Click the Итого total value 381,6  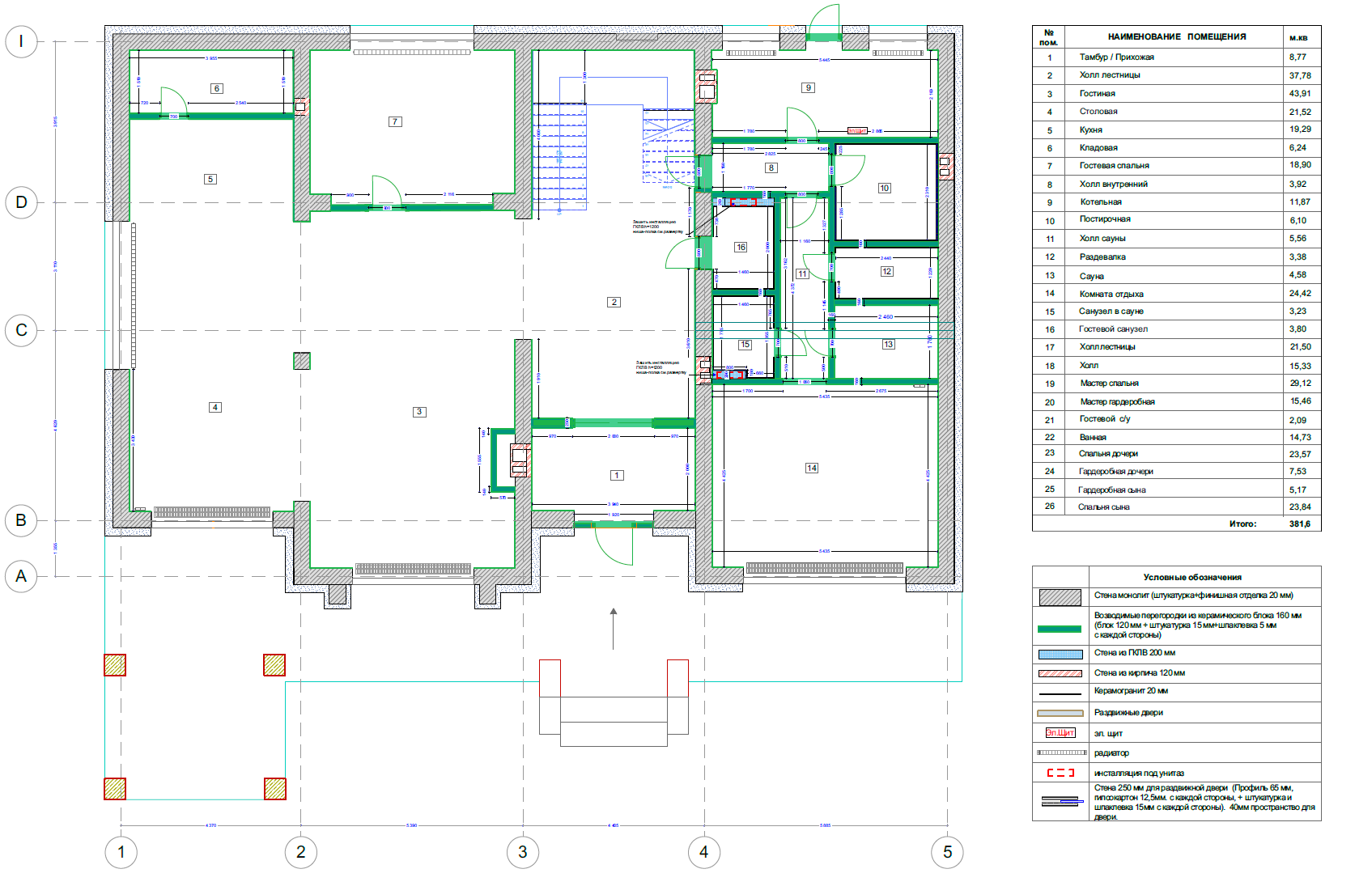pos(1300,524)
